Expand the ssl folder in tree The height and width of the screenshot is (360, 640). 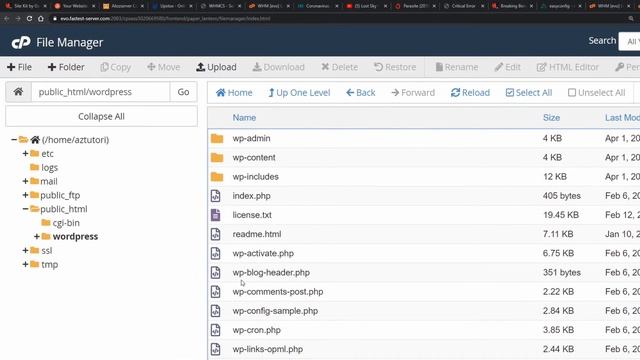click(25, 250)
